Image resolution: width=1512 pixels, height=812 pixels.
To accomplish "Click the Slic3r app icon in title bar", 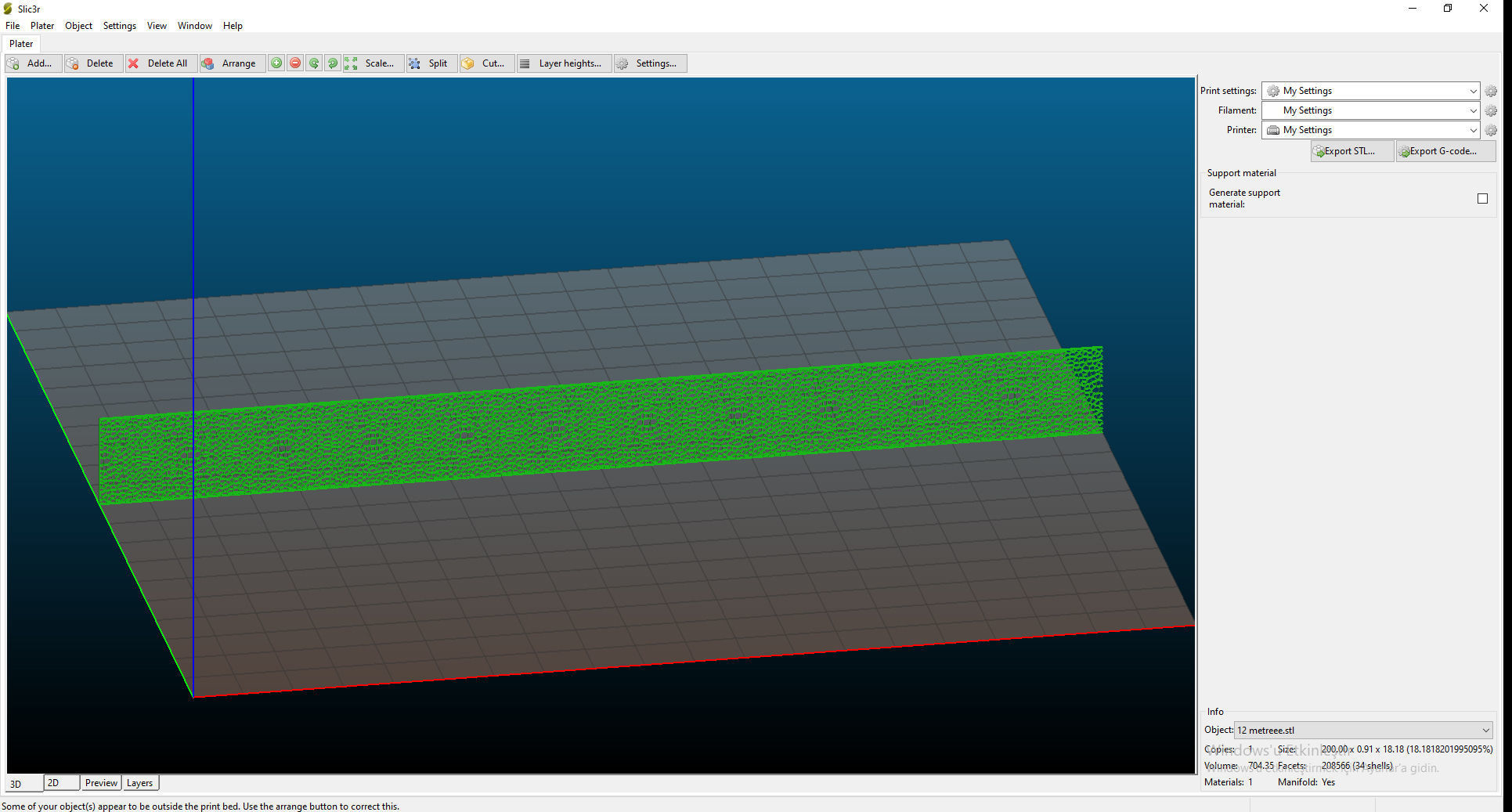I will (8, 9).
